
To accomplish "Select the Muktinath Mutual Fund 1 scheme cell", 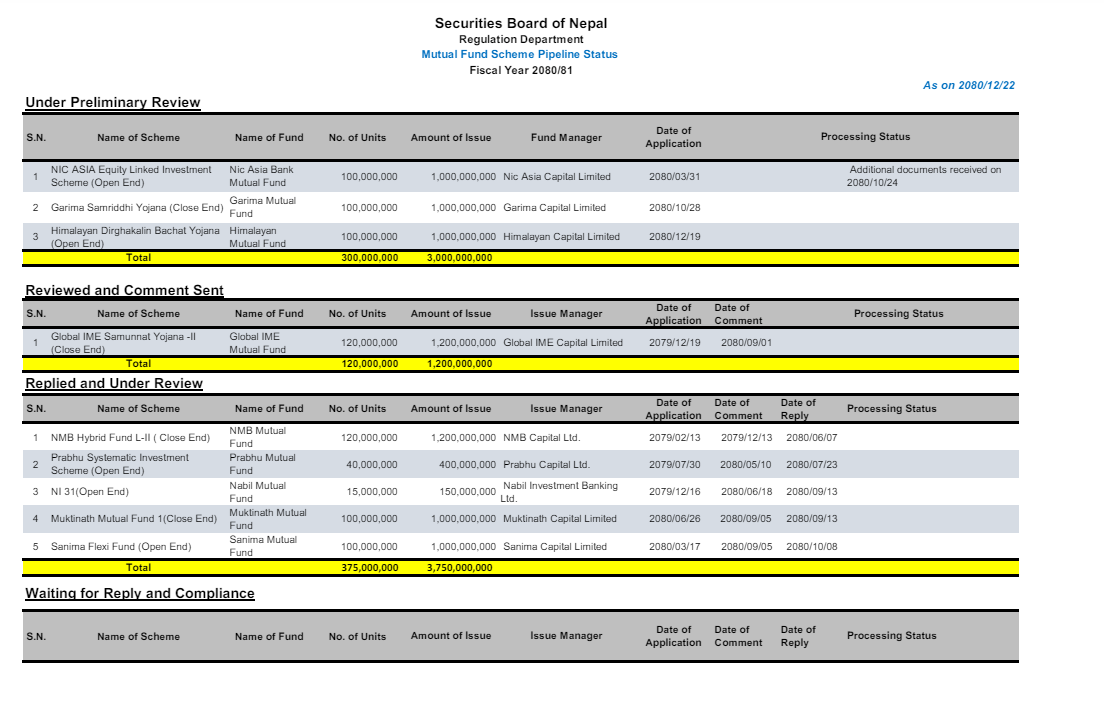I will [133, 519].
